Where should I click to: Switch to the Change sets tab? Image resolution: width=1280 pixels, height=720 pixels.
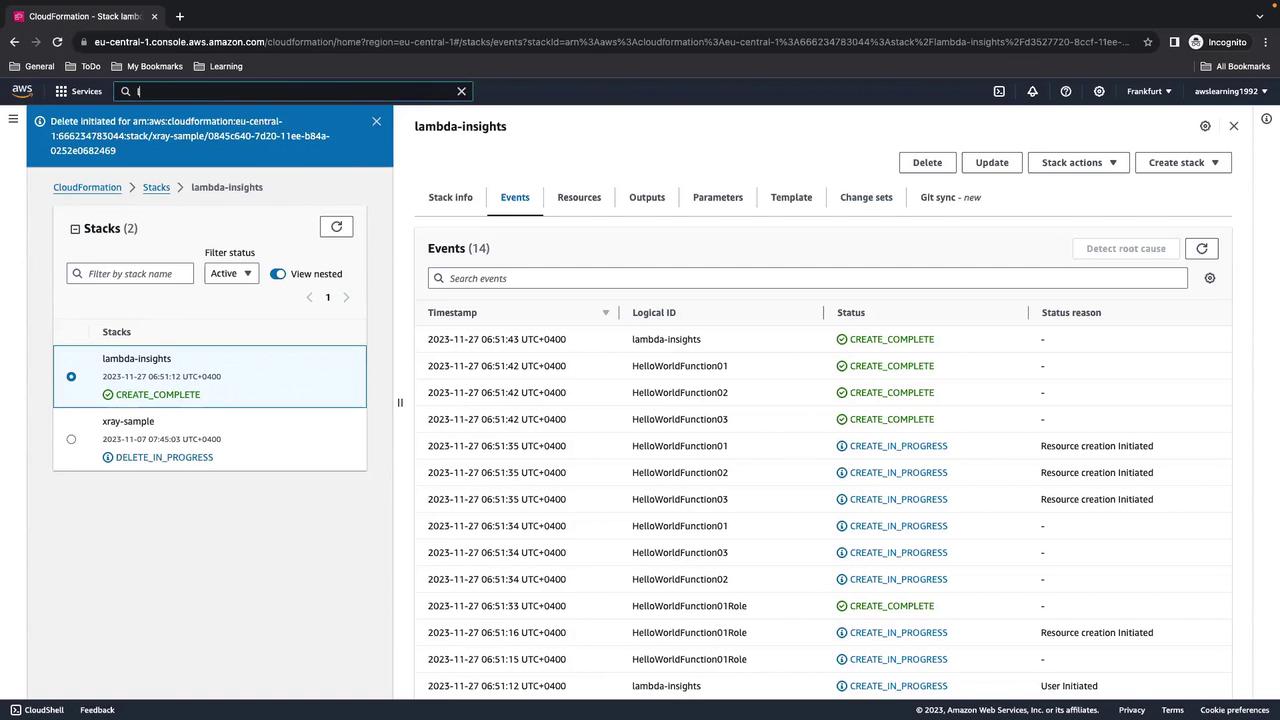click(866, 197)
